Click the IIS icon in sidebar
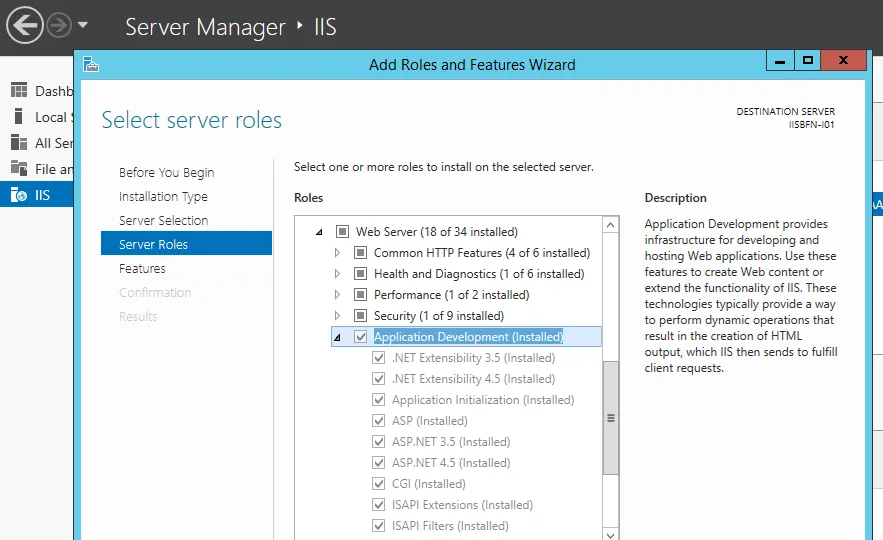 [19, 195]
